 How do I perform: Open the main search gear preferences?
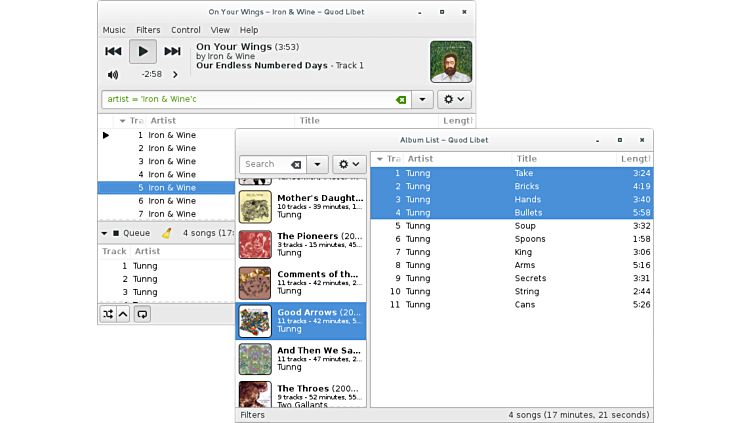[454, 100]
